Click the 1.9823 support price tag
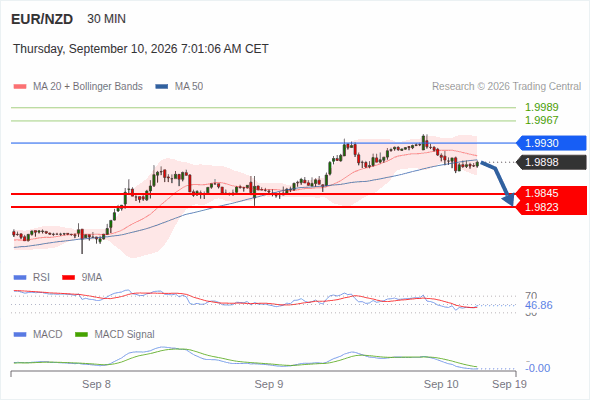 551,207
